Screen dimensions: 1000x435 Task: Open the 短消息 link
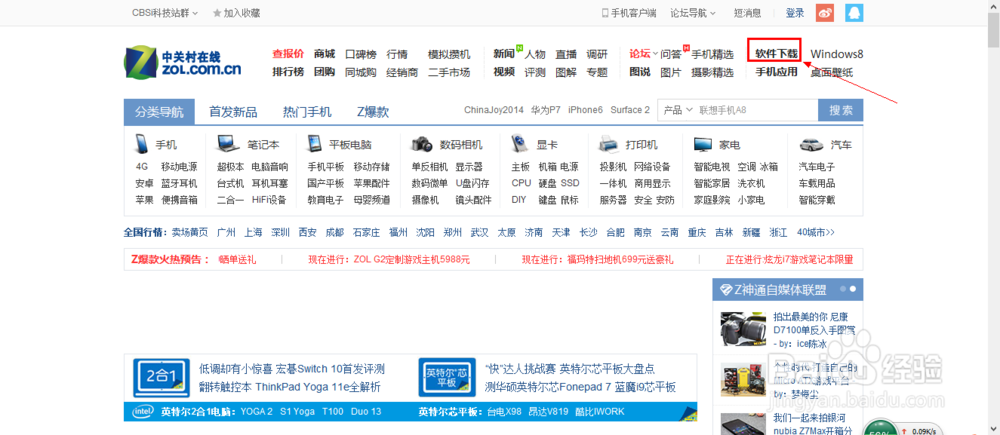[747, 13]
